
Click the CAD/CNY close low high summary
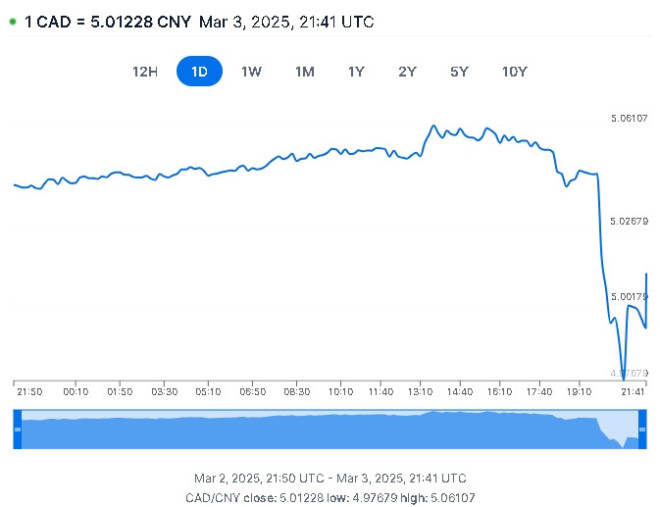(330, 498)
